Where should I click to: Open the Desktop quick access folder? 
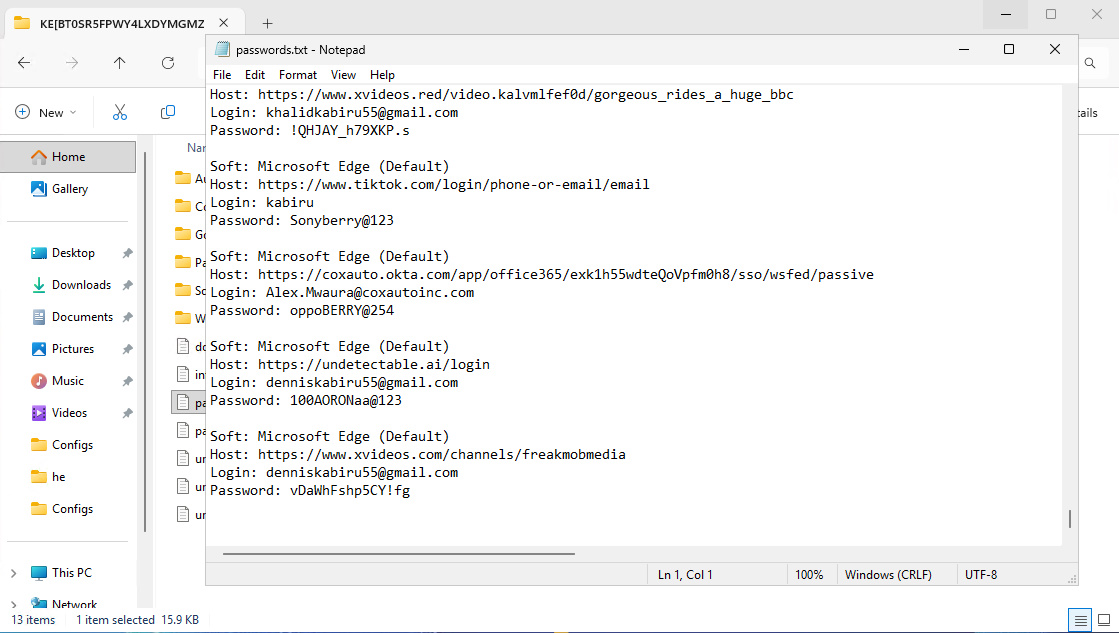73,253
